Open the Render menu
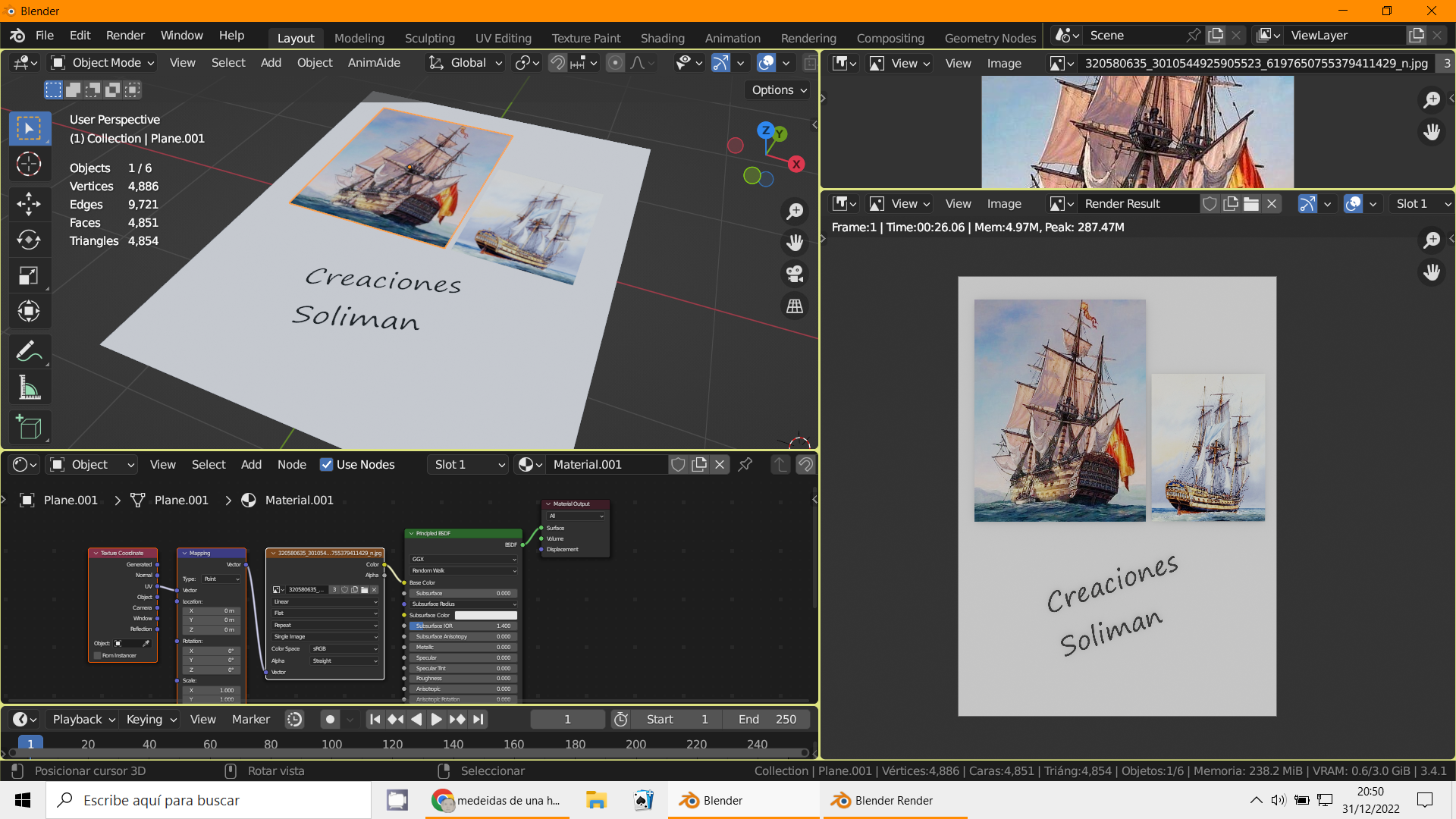Viewport: 1456px width, 819px height. (x=125, y=36)
